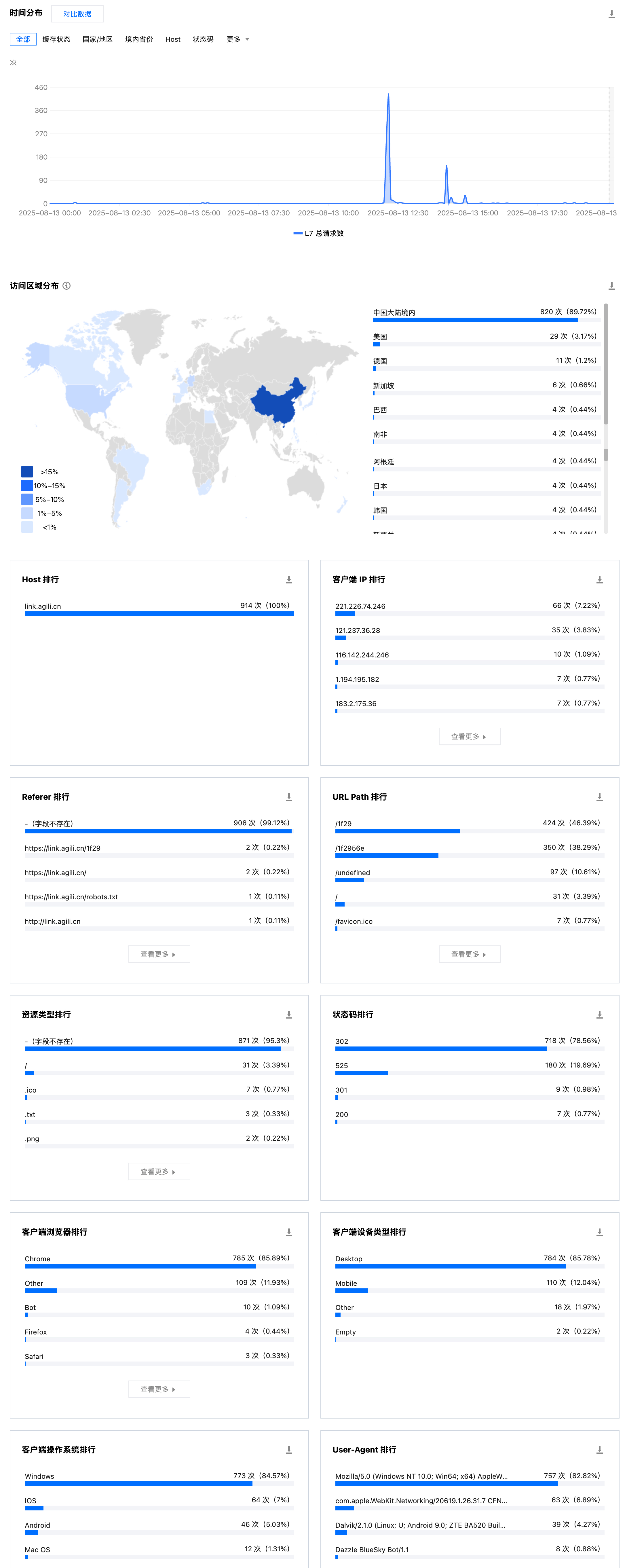Toggle the L7 总请求数 legend series

tap(318, 233)
